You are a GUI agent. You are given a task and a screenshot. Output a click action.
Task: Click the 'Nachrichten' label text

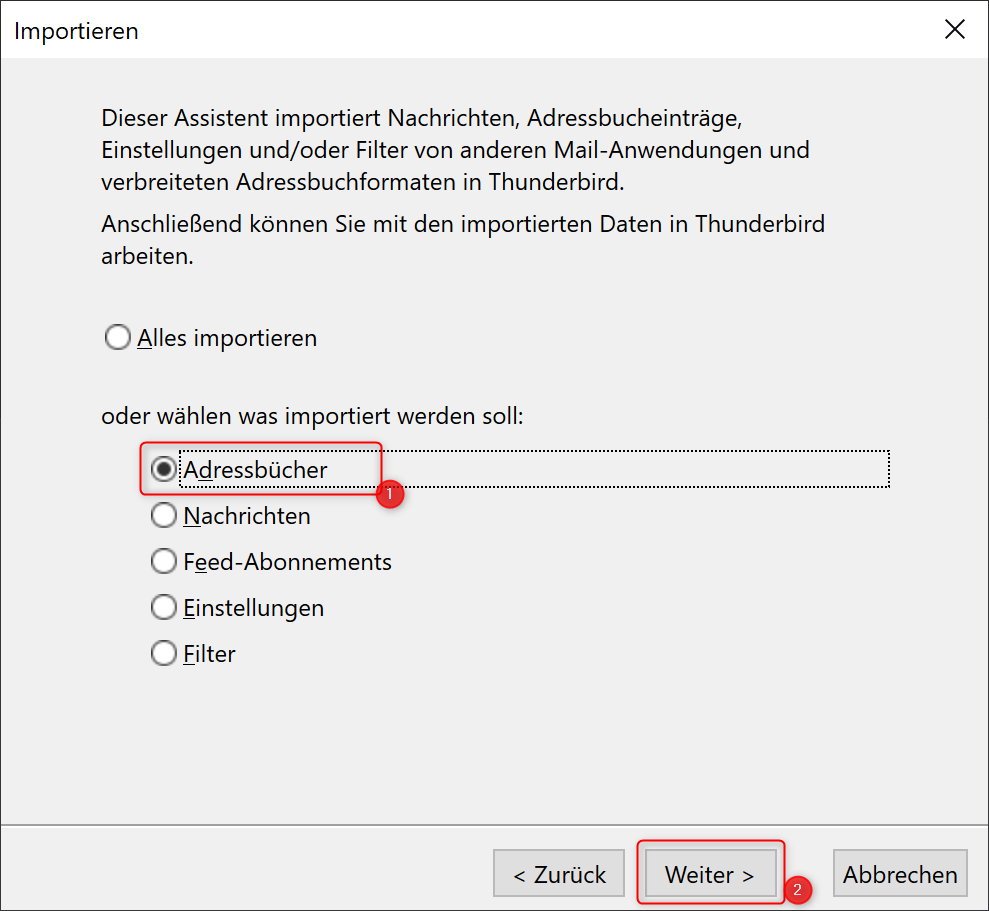click(x=247, y=516)
